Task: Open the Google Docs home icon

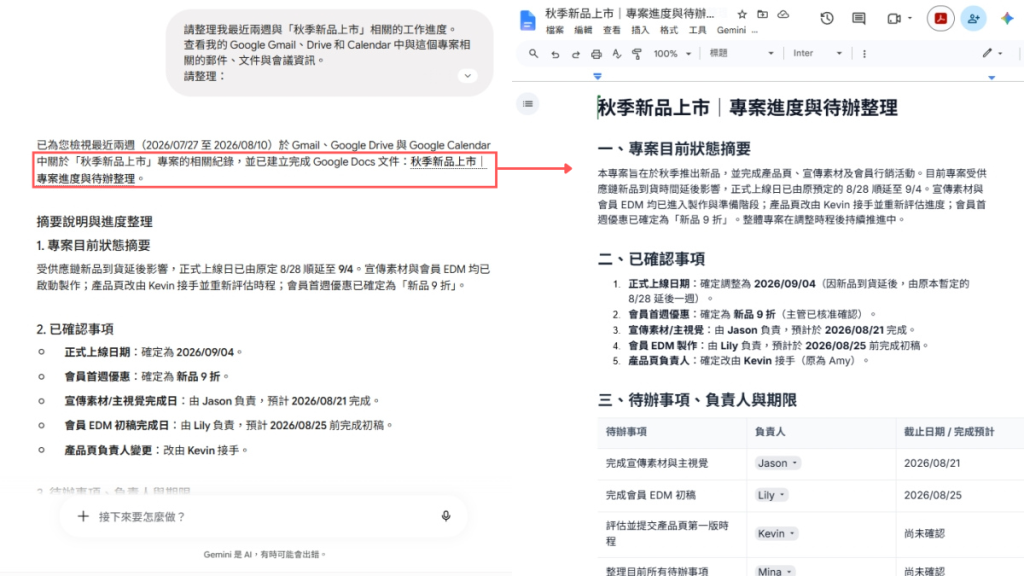Action: (528, 21)
